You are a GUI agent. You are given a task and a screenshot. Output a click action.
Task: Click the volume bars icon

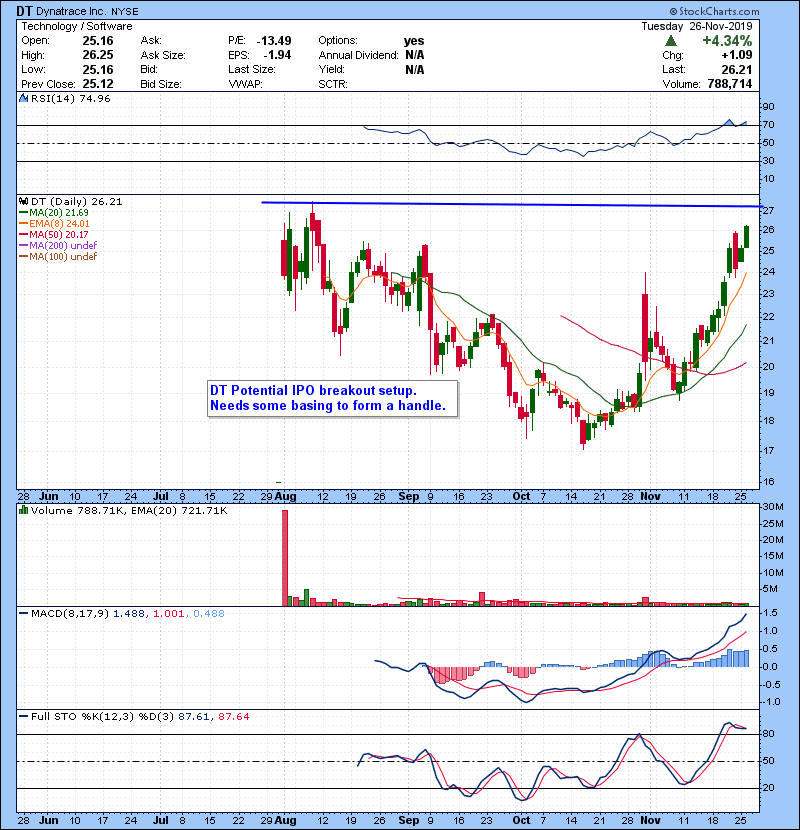tap(23, 510)
